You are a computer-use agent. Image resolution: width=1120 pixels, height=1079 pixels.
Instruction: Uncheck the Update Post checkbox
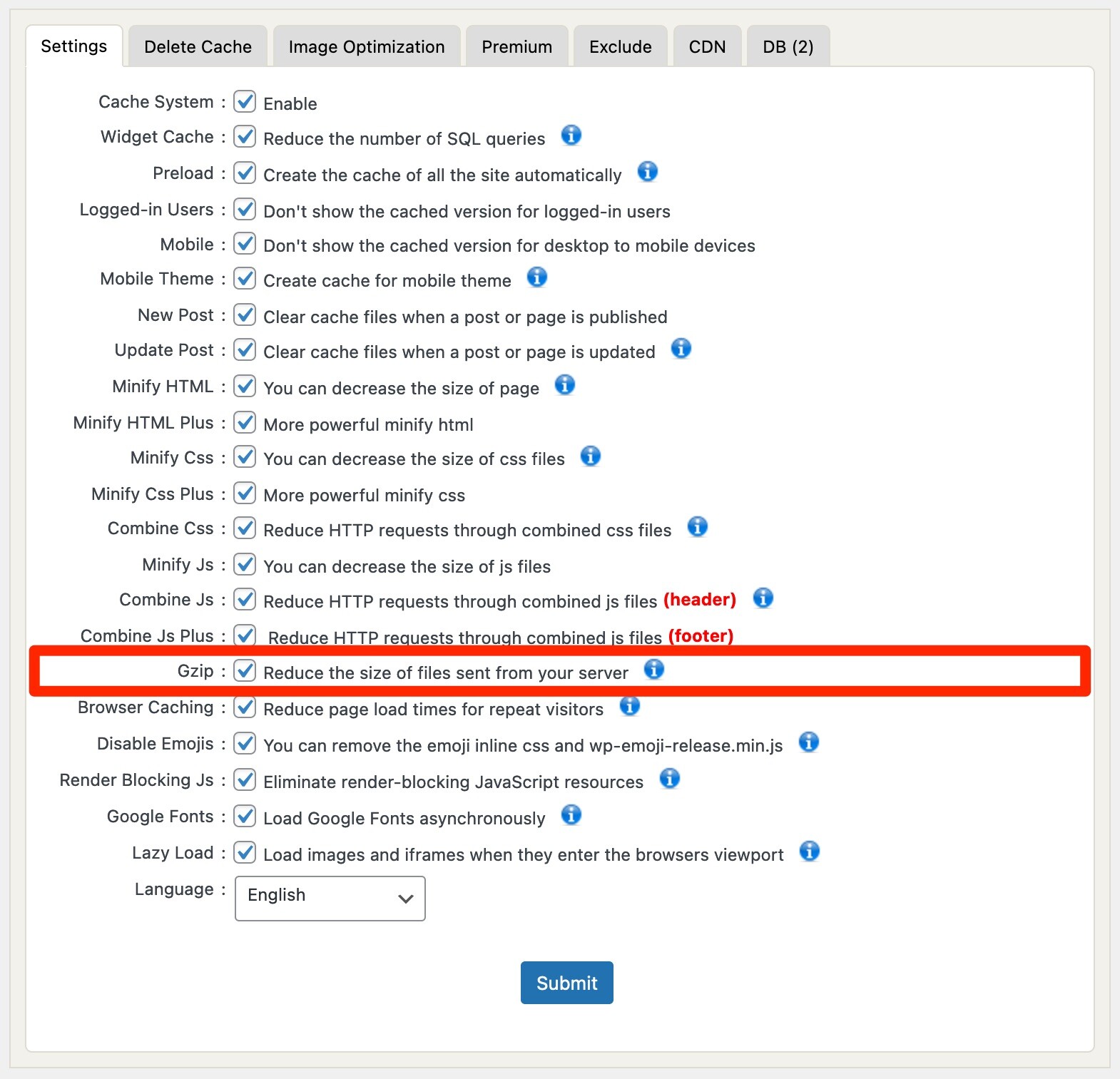pyautogui.click(x=245, y=349)
